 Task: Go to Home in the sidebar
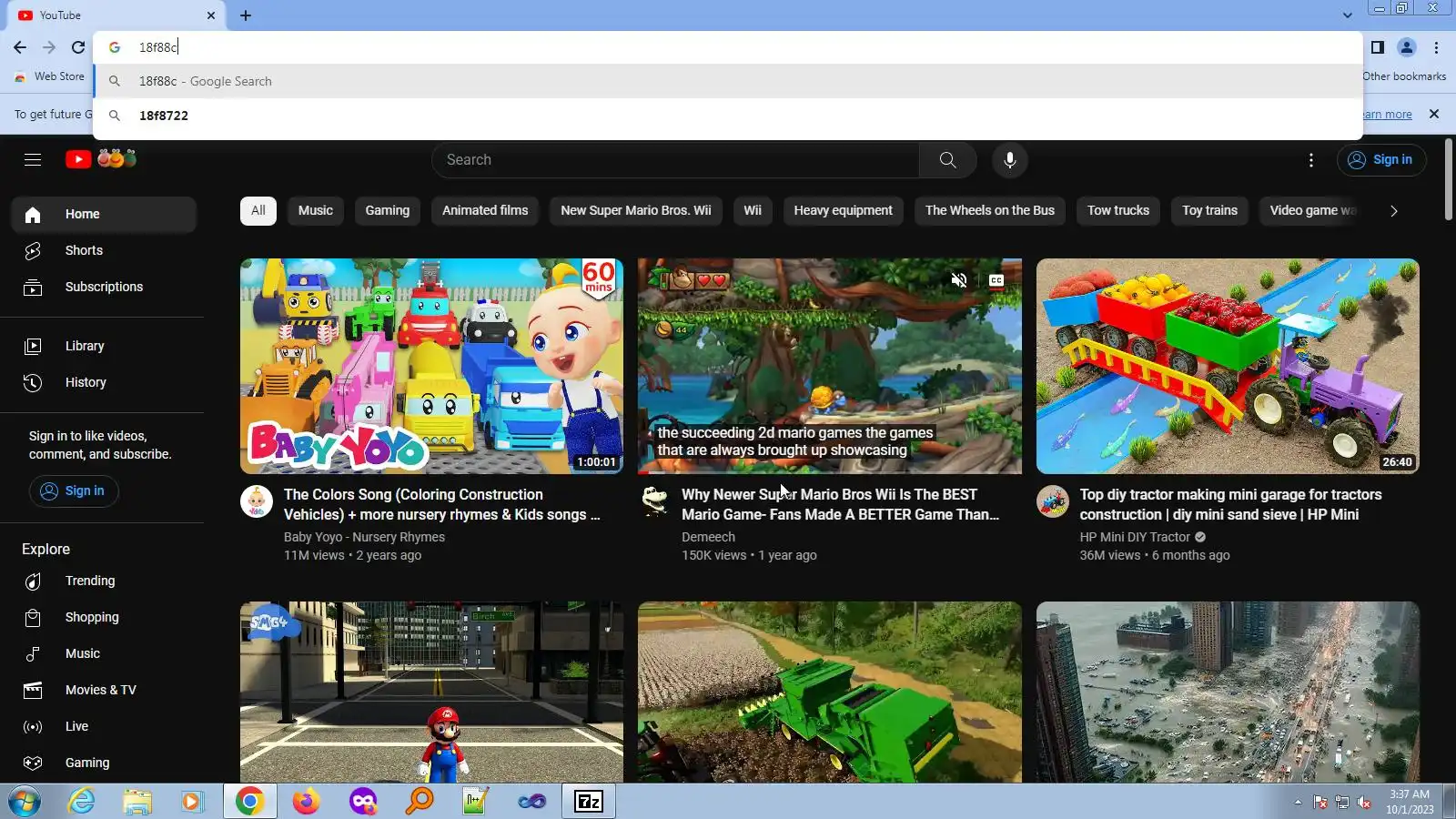point(104,214)
